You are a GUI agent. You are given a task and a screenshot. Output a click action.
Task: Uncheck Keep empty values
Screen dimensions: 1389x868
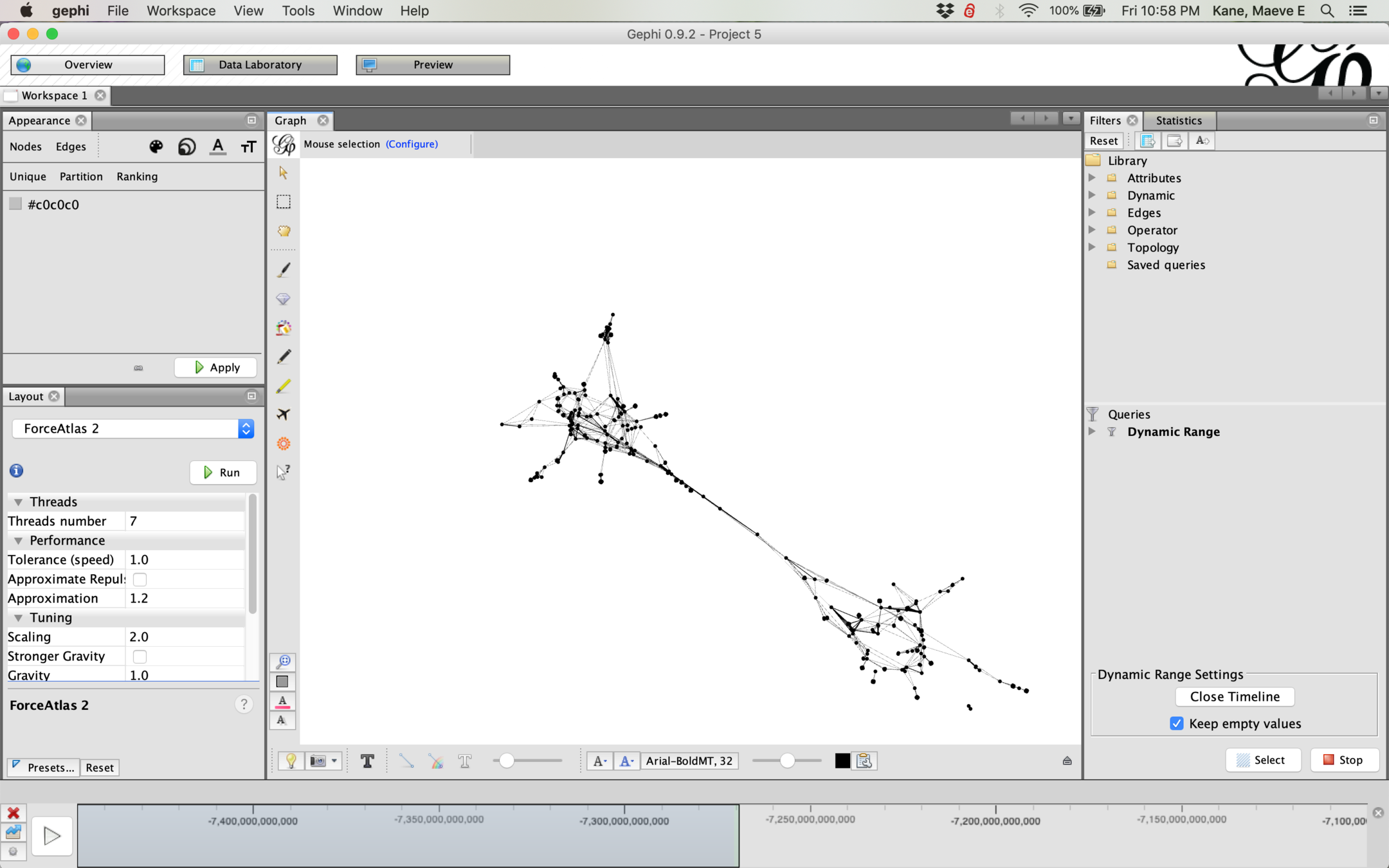coord(1177,723)
